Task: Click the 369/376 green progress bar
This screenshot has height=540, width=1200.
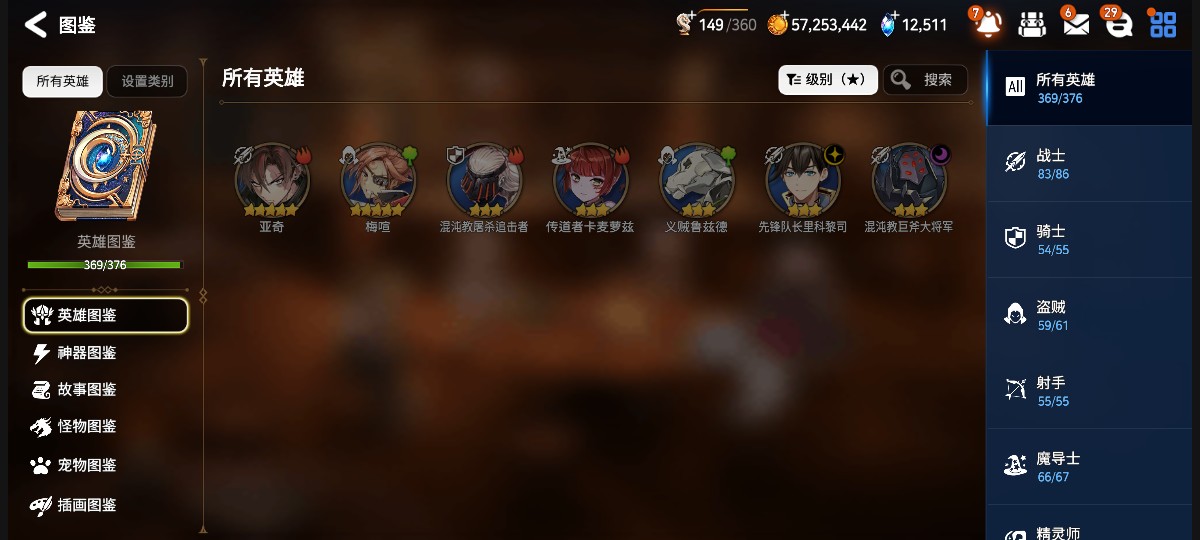Action: coord(105,265)
